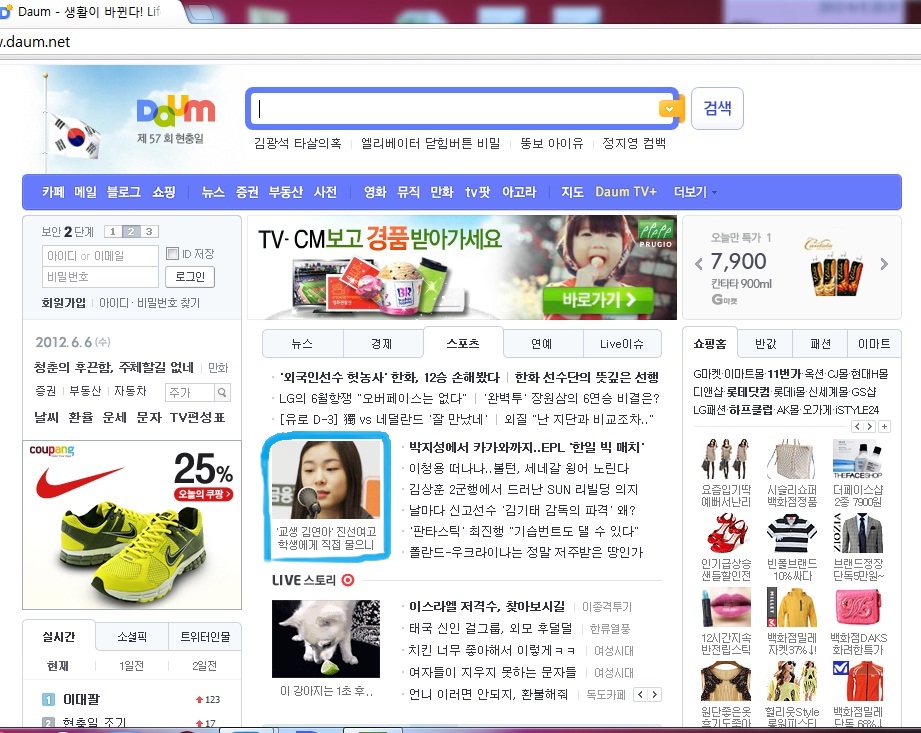Open the Daum TV+ link
This screenshot has width=921, height=733.
click(626, 192)
